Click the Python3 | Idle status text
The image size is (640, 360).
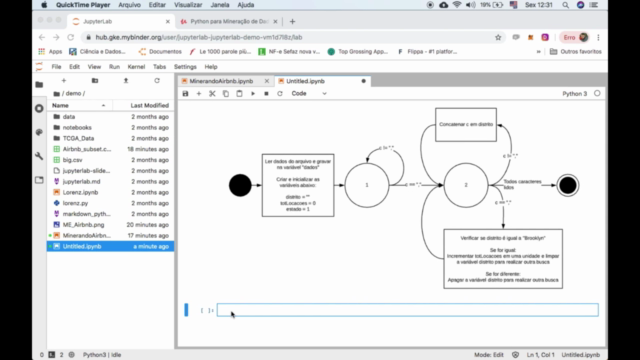(102, 355)
